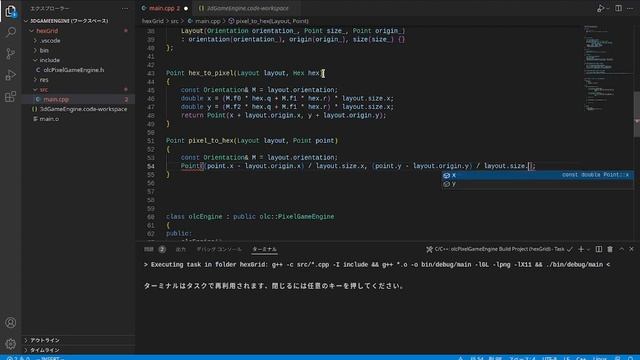Close the bottom panel
The height and width of the screenshot is (360, 640).
[631, 249]
